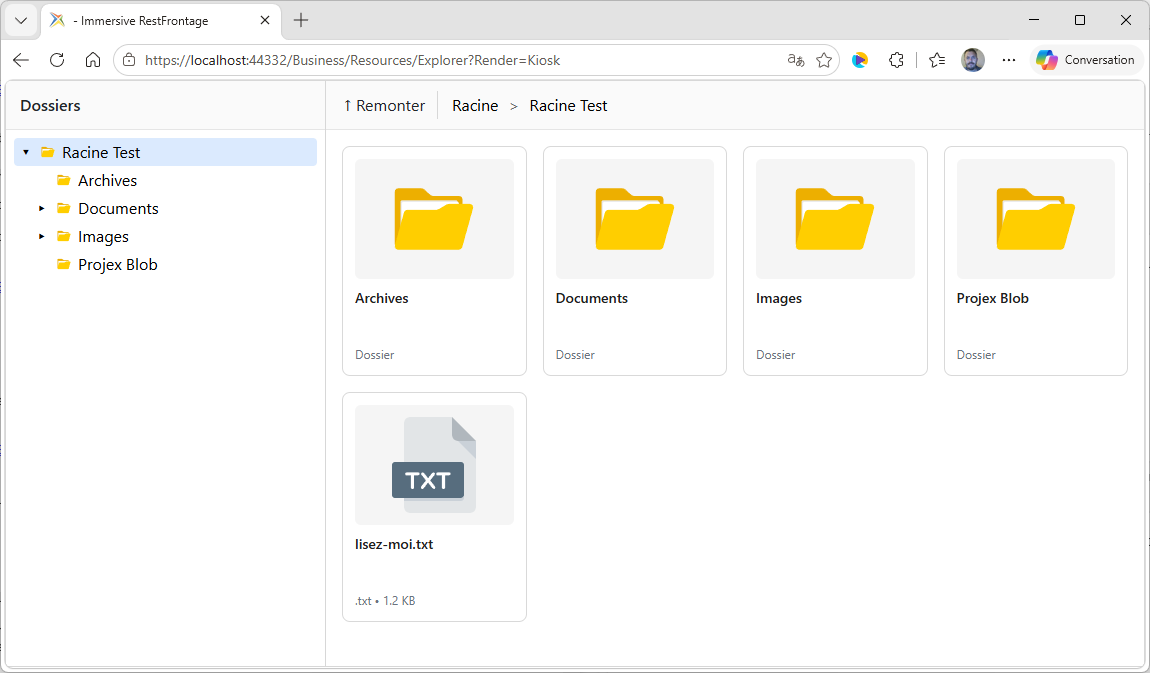Expand the Documents tree node arrow
The image size is (1150, 673).
tap(42, 209)
